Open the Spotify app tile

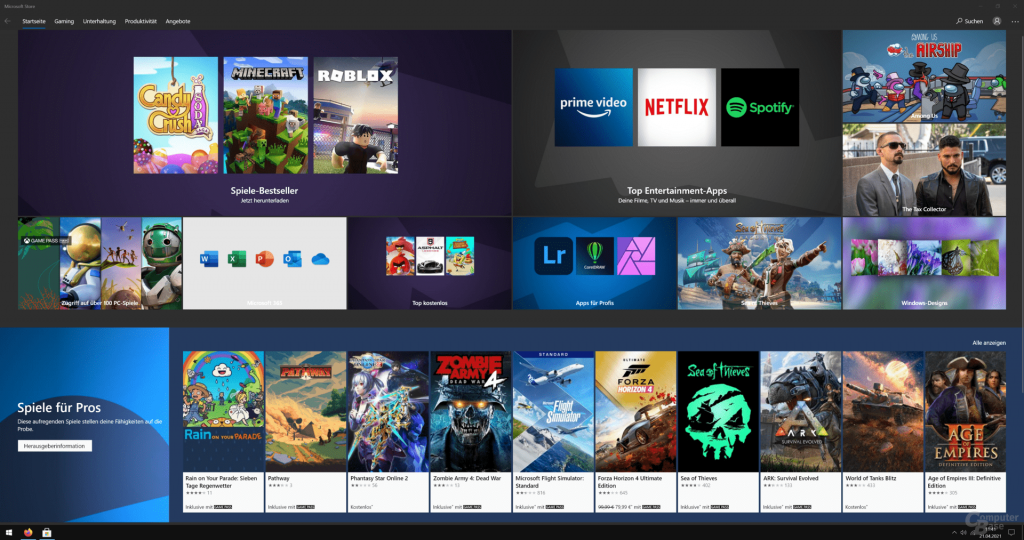point(760,107)
